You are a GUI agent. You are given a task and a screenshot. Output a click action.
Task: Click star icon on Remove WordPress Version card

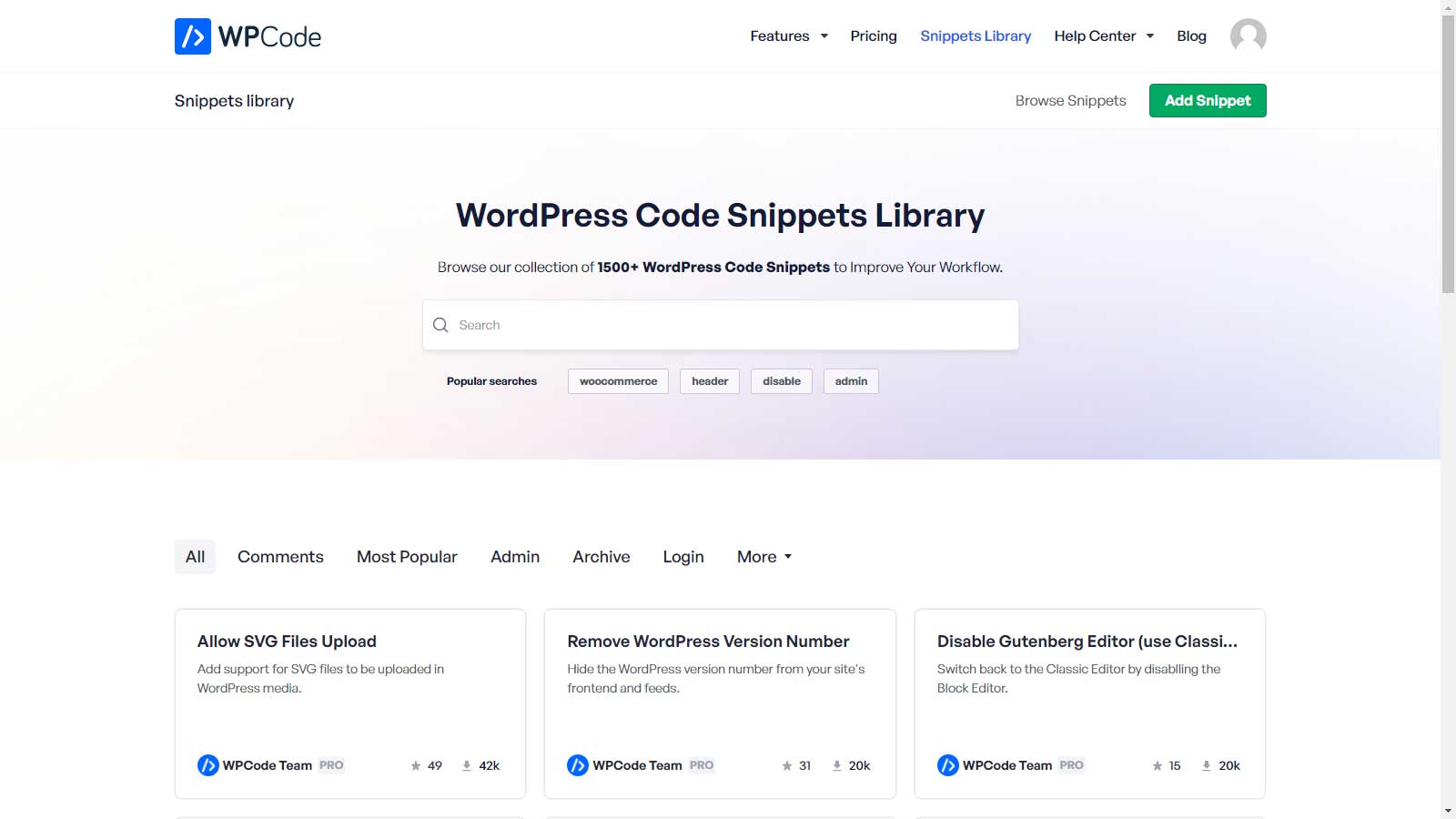point(787,766)
